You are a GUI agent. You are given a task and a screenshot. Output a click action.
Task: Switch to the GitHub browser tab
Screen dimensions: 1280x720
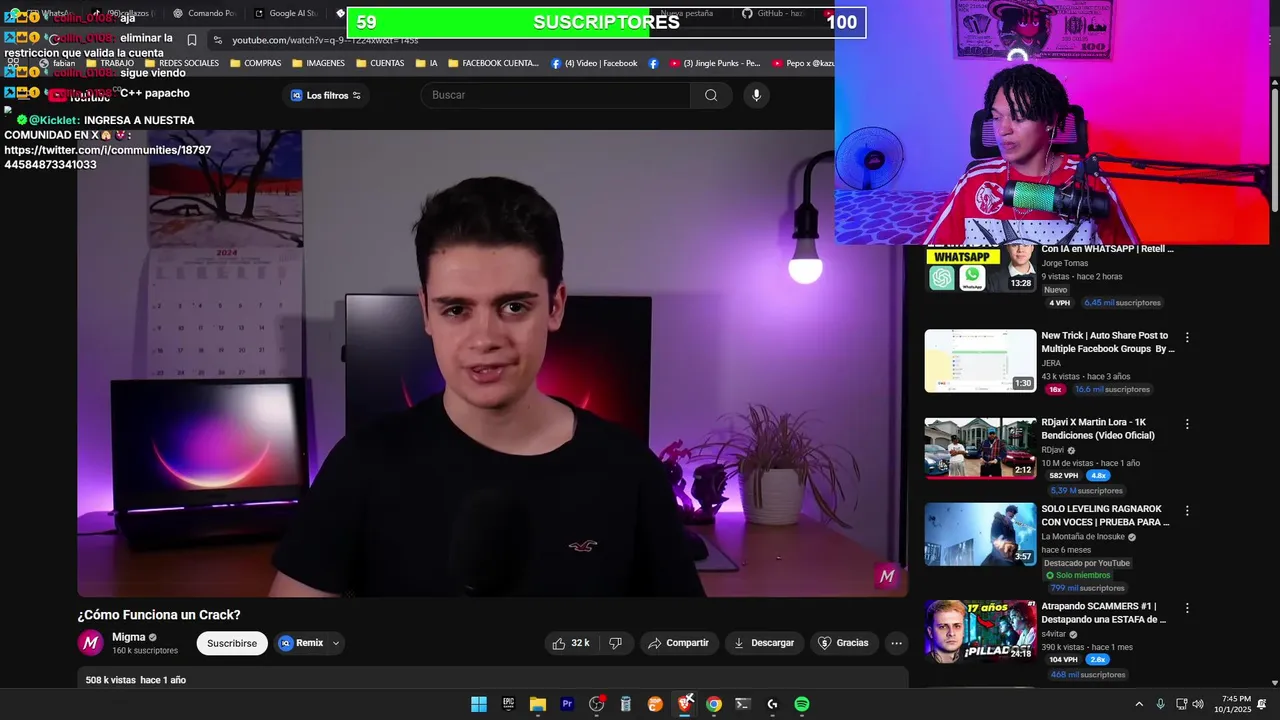(775, 13)
